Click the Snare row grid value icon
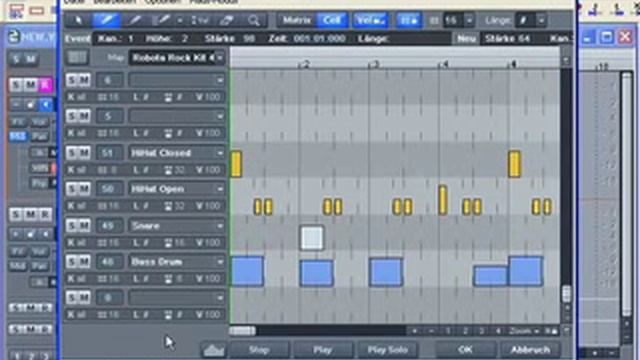Screen dimensions: 640x360 [102, 243]
